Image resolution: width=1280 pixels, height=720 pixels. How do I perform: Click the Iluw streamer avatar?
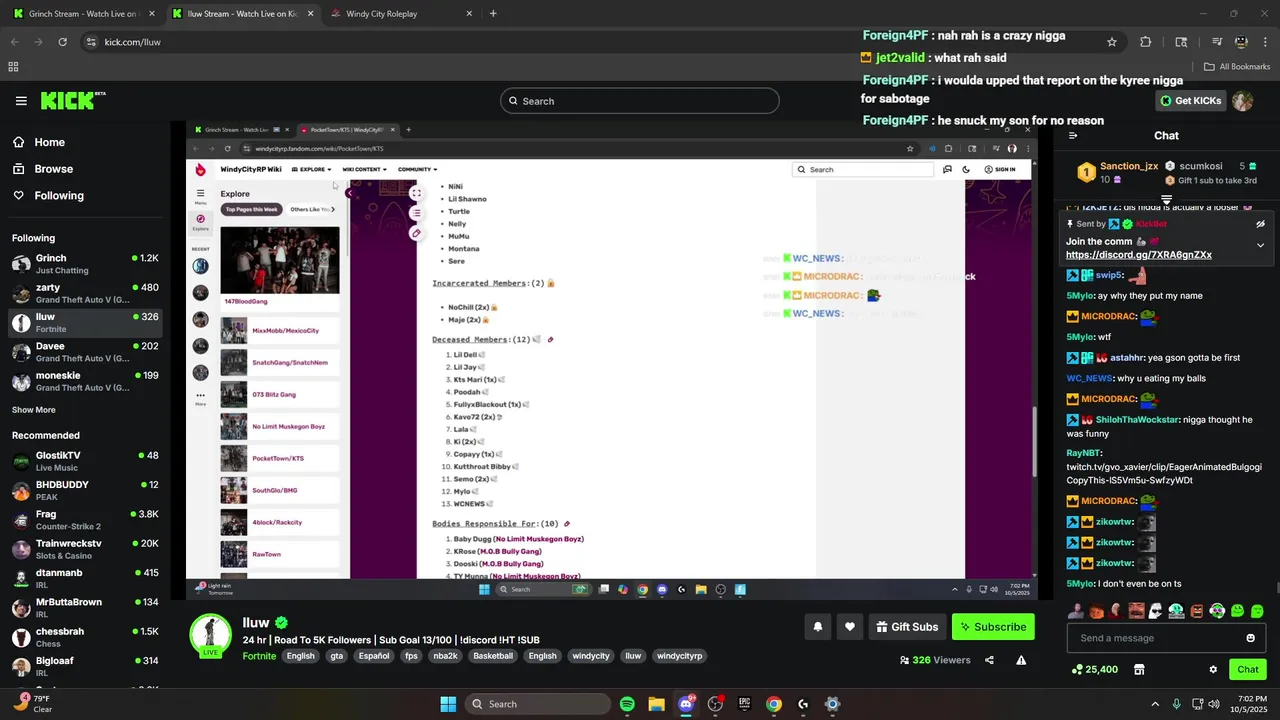click(211, 636)
